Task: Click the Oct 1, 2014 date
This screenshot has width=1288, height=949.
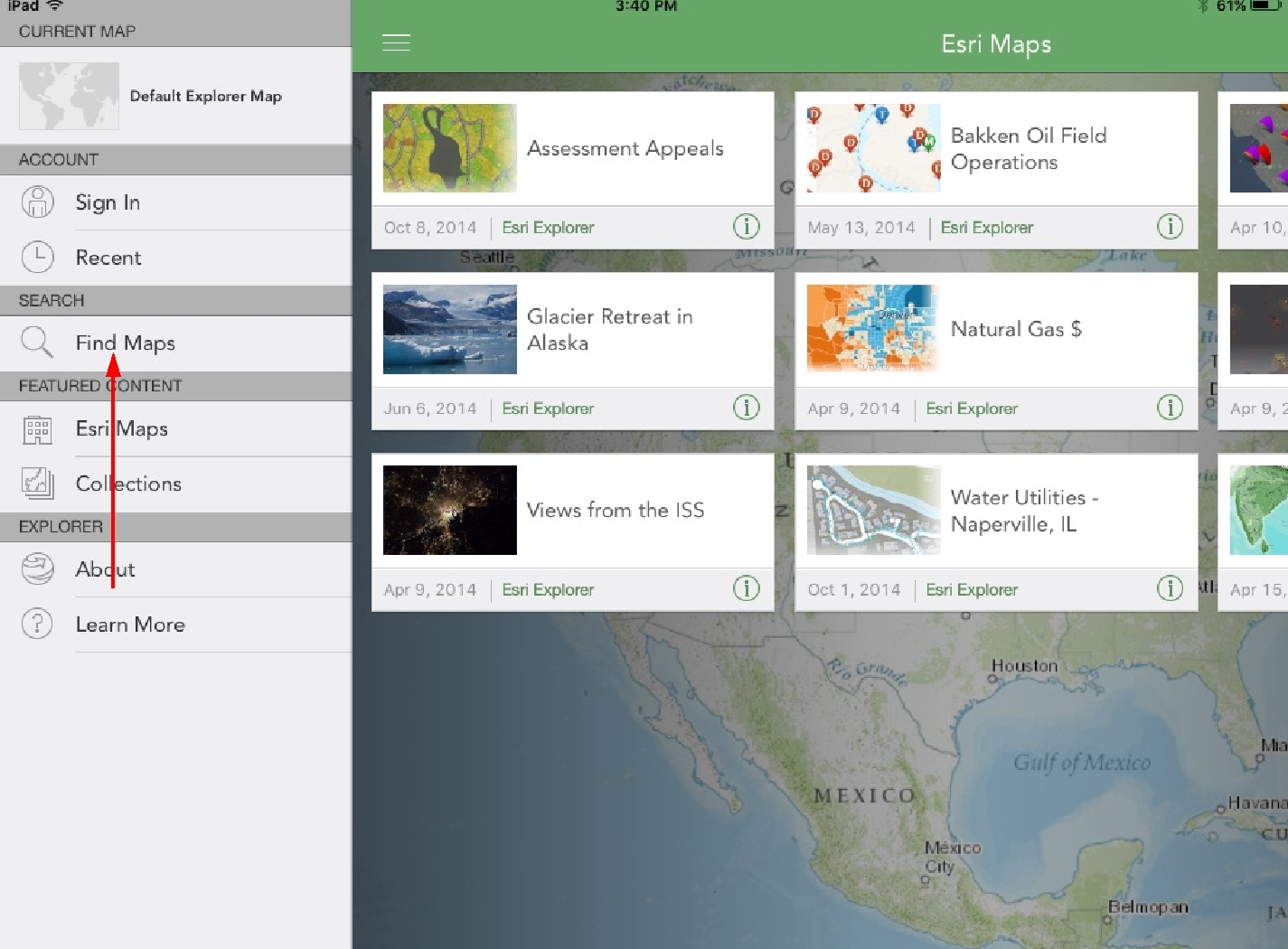Action: click(x=854, y=589)
